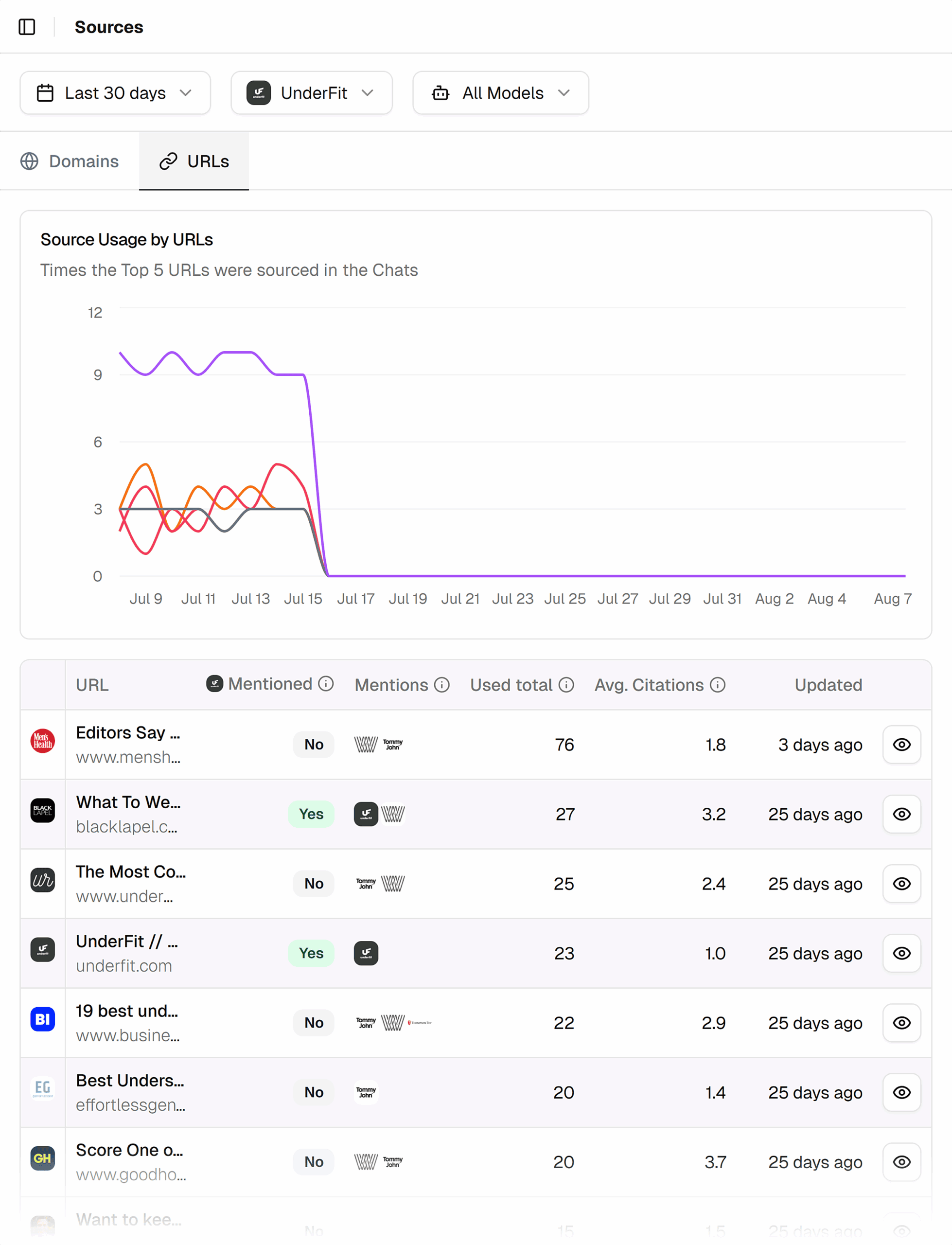Open details for the underfit.com row
Screen dimensions: 952x1245
(901, 953)
